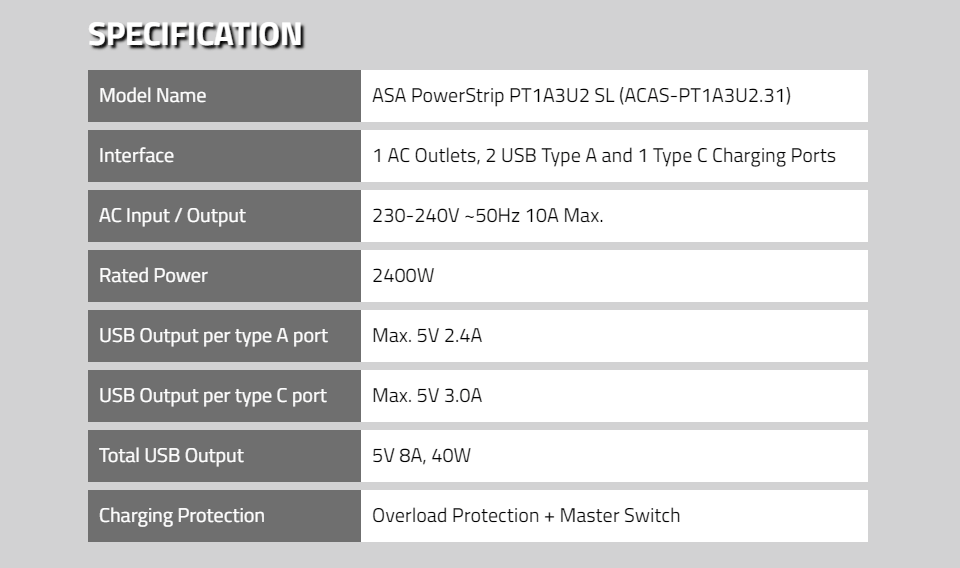The height and width of the screenshot is (568, 960).
Task: Click the 2400W rated power value
Action: point(403,275)
